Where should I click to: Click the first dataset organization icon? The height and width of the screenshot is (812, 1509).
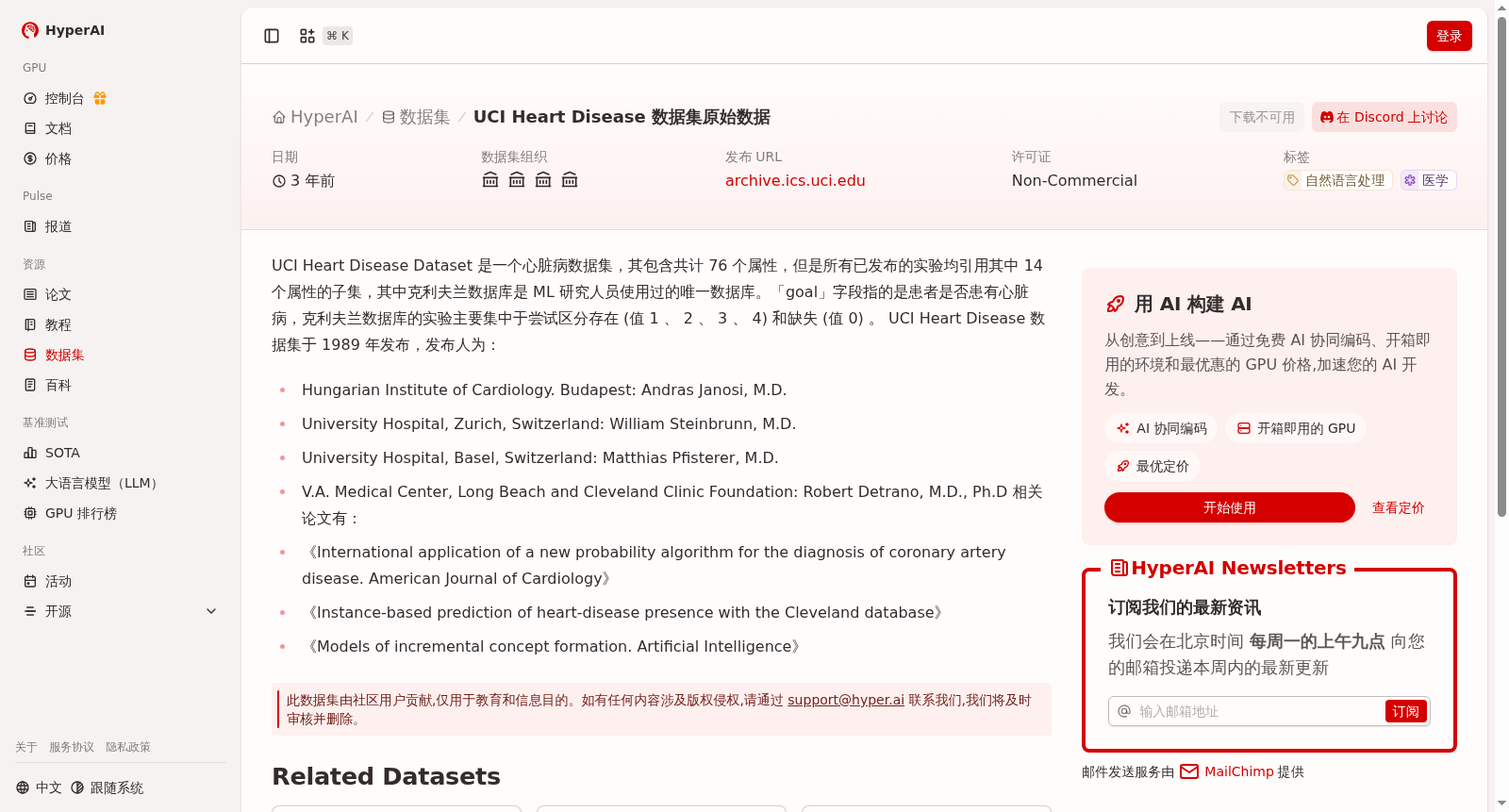(490, 180)
